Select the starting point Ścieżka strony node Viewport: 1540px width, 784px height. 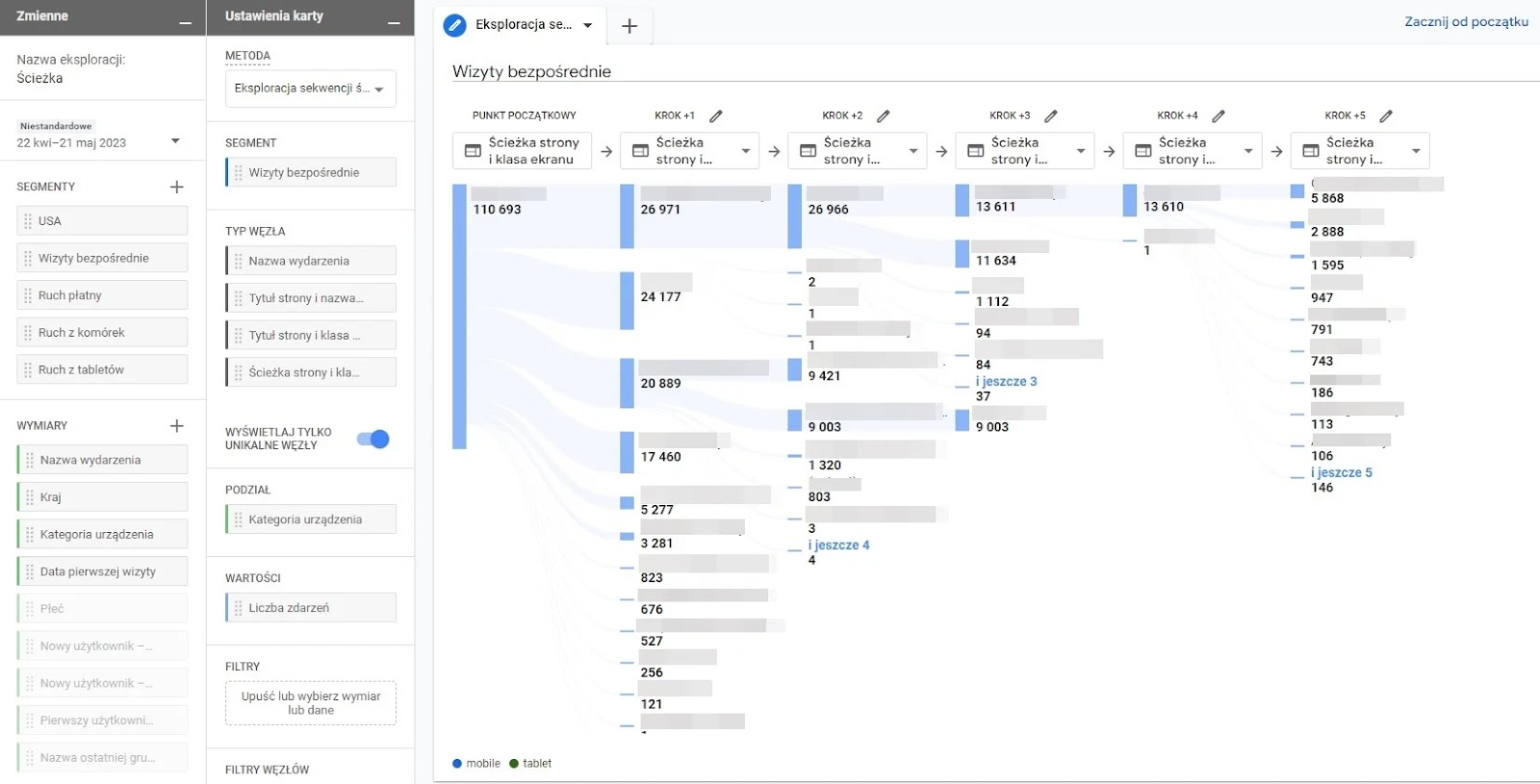tap(523, 151)
